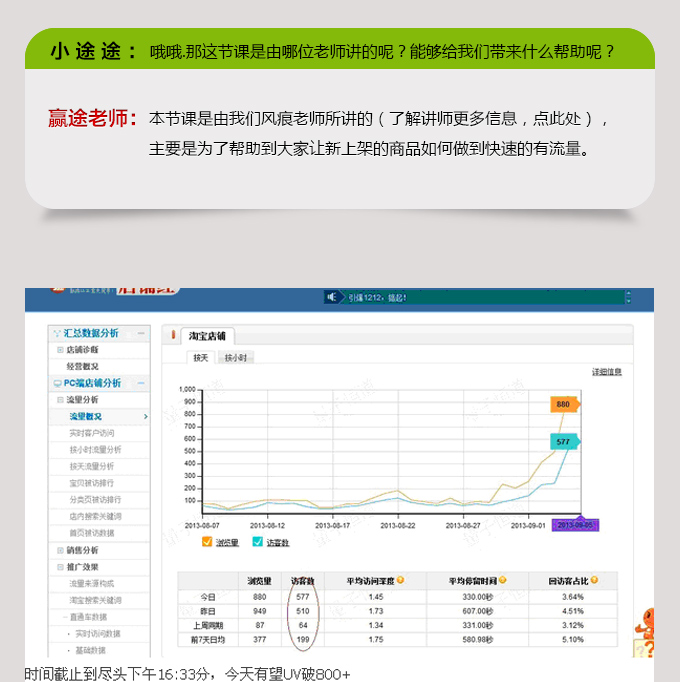Click the 详细信息 link
The height and width of the screenshot is (682, 680).
click(606, 372)
